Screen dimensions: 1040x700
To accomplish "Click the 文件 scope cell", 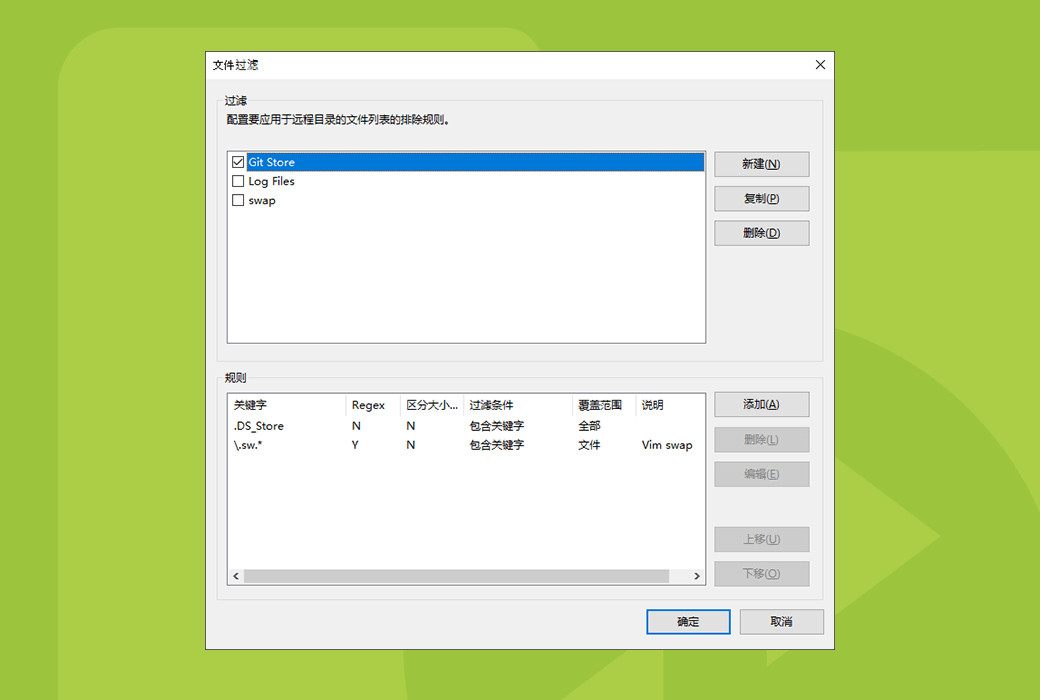I will (589, 445).
